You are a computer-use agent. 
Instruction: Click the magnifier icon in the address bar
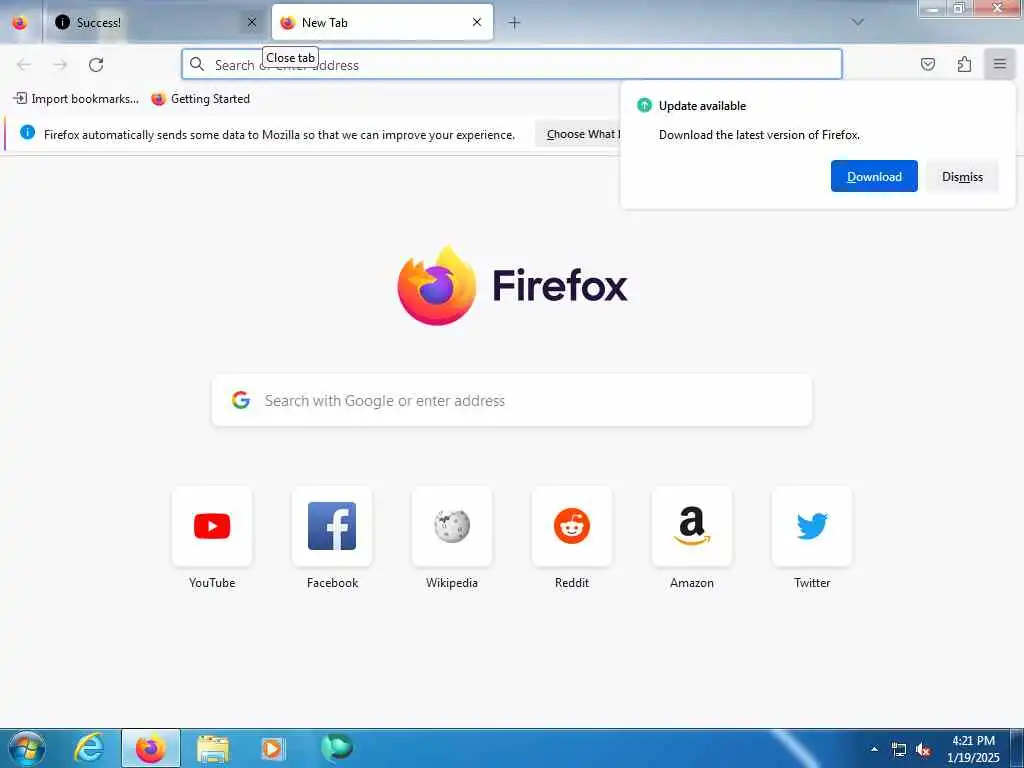(197, 64)
